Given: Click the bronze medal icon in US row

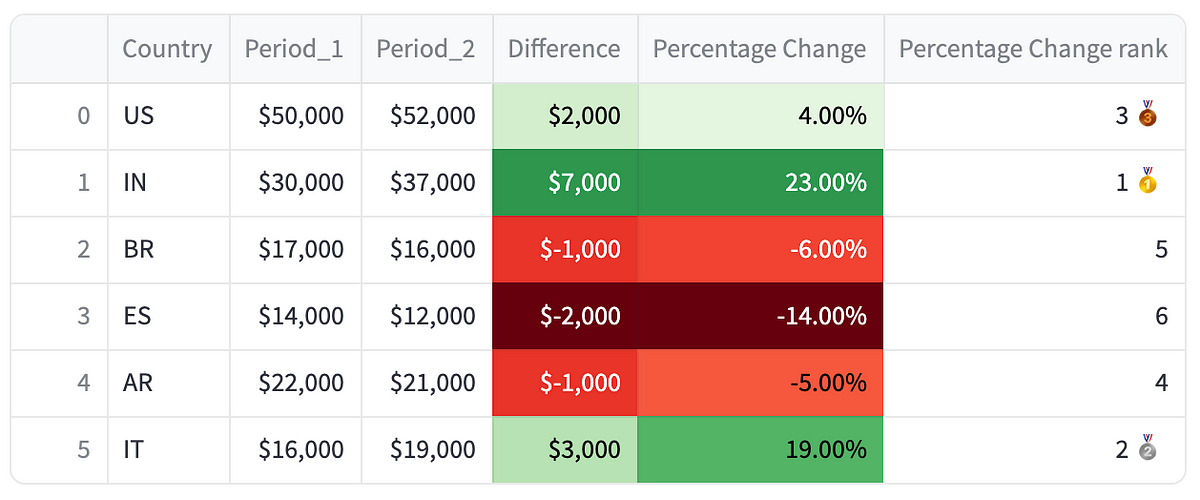Looking at the screenshot, I should coord(1147,116).
